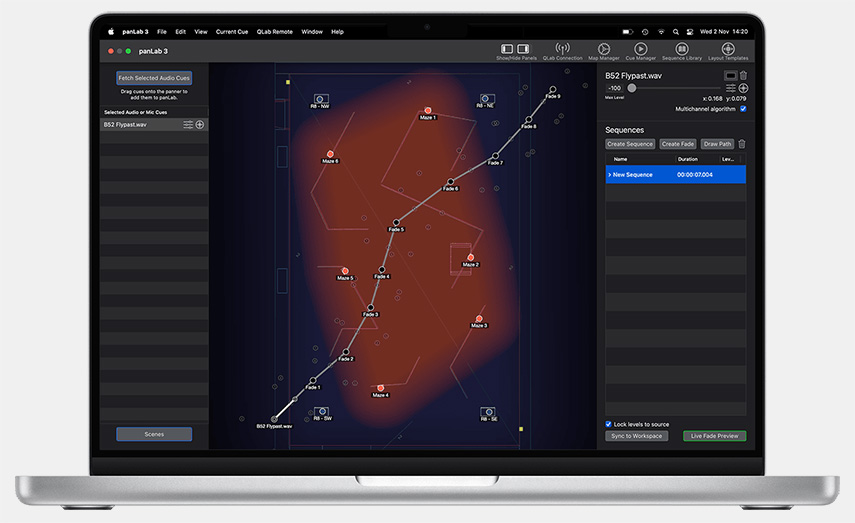Select the Maze 4 speaker node
Screen dimensions: 855x523
click(381, 388)
